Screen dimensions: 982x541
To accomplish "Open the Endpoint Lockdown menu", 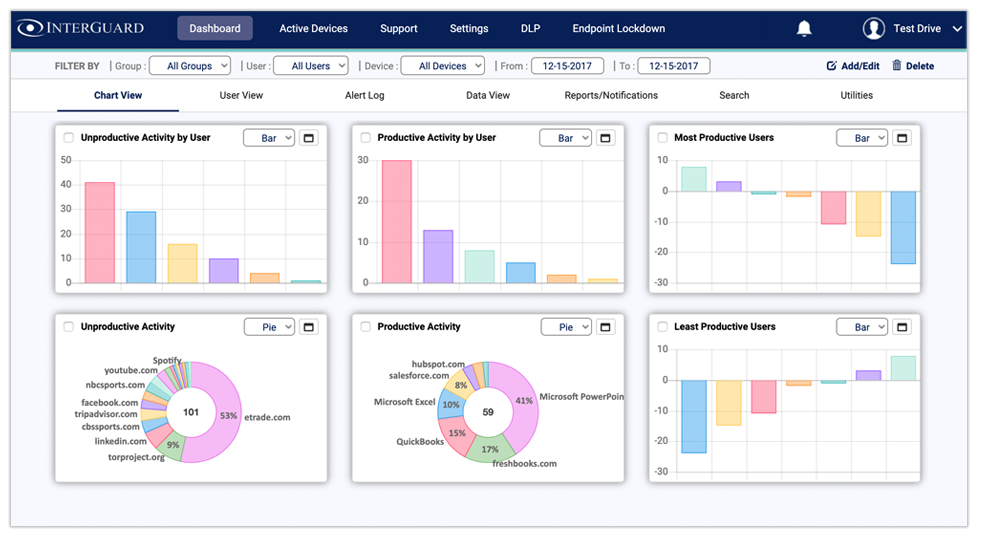I will pyautogui.click(x=618, y=29).
